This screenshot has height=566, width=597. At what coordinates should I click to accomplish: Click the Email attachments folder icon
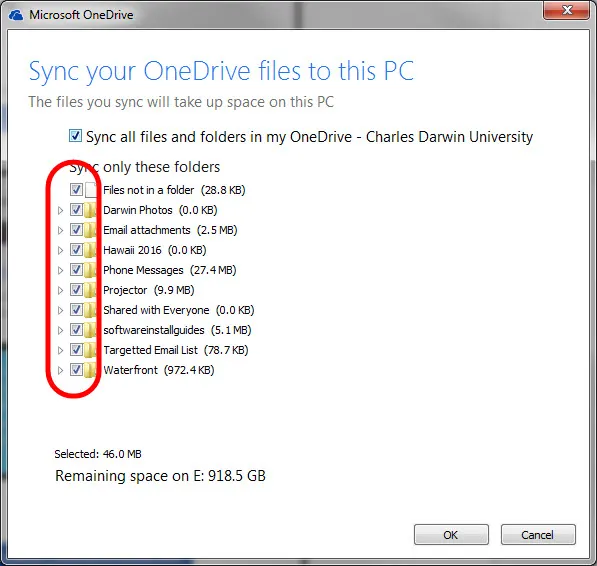90,230
